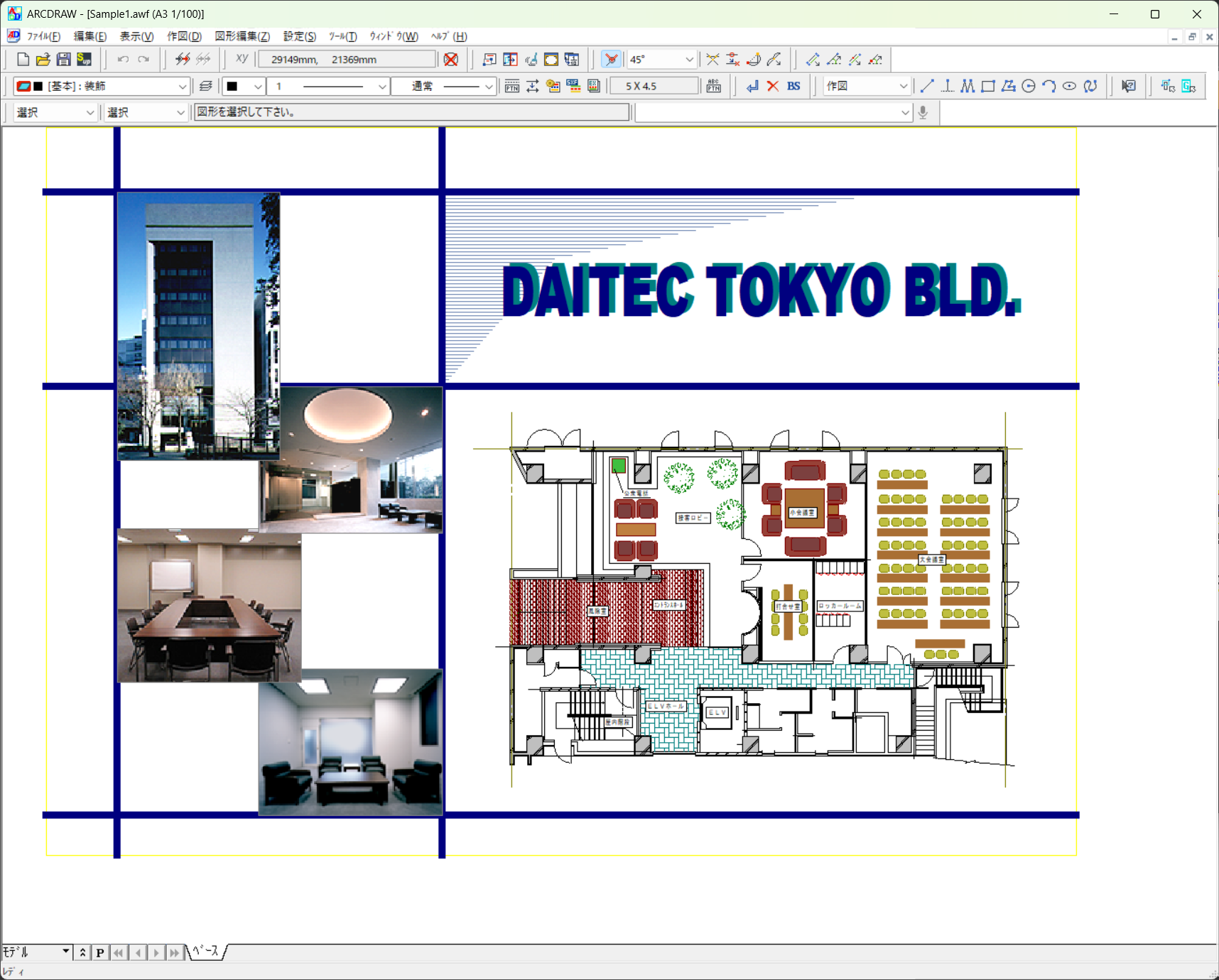The image size is (1219, 980).
Task: Click the microphone icon
Action: coord(923,112)
